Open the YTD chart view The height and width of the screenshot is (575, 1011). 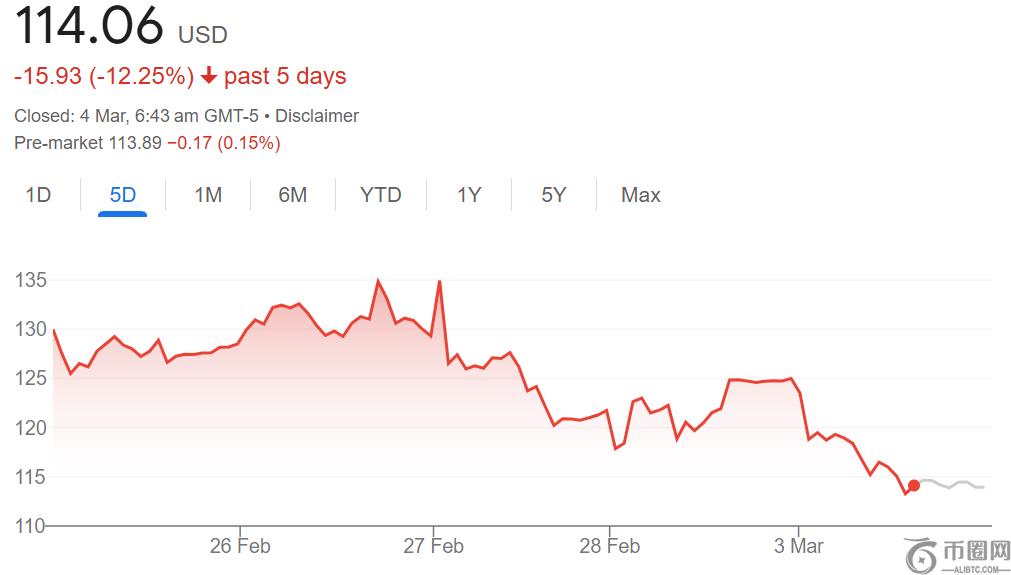point(380,195)
